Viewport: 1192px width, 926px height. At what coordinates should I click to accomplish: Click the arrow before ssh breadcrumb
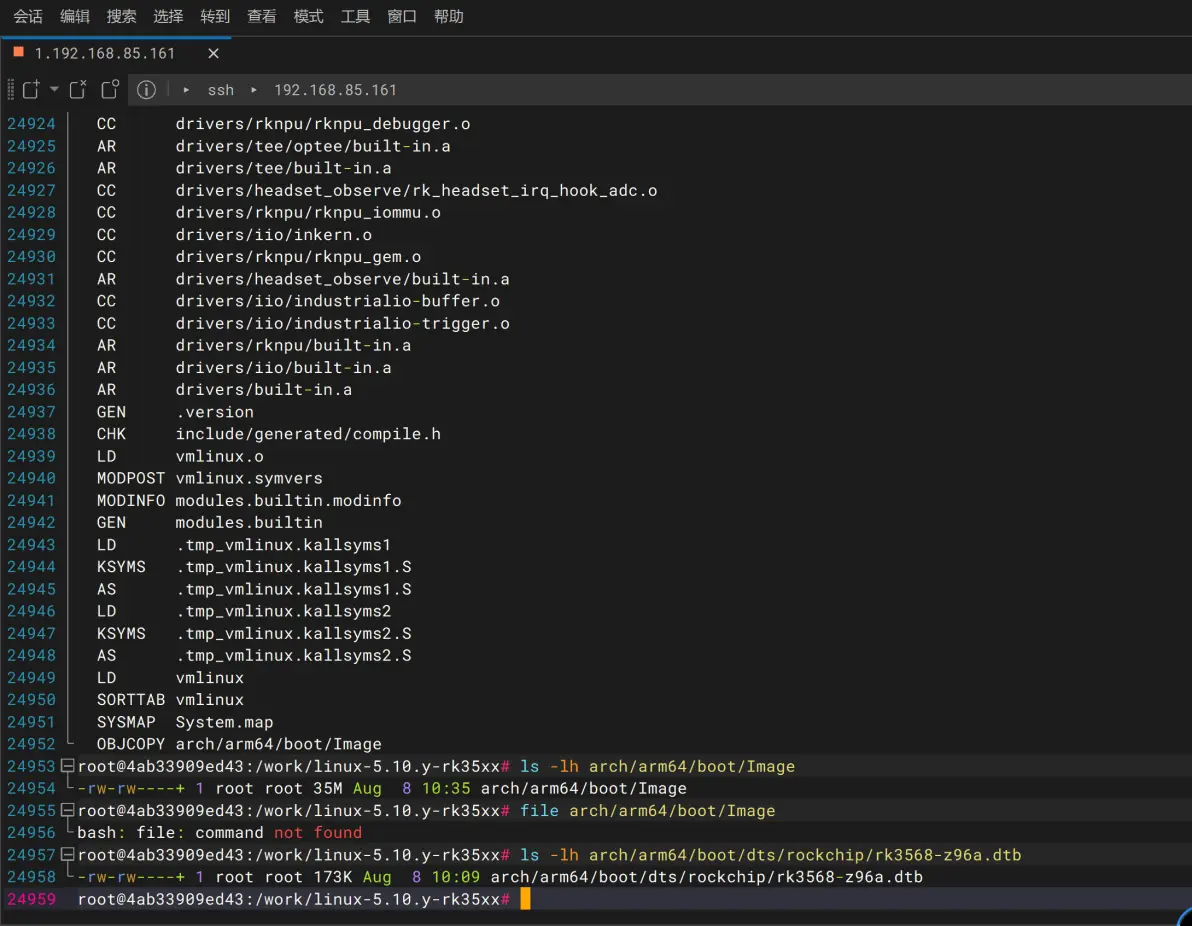[186, 90]
